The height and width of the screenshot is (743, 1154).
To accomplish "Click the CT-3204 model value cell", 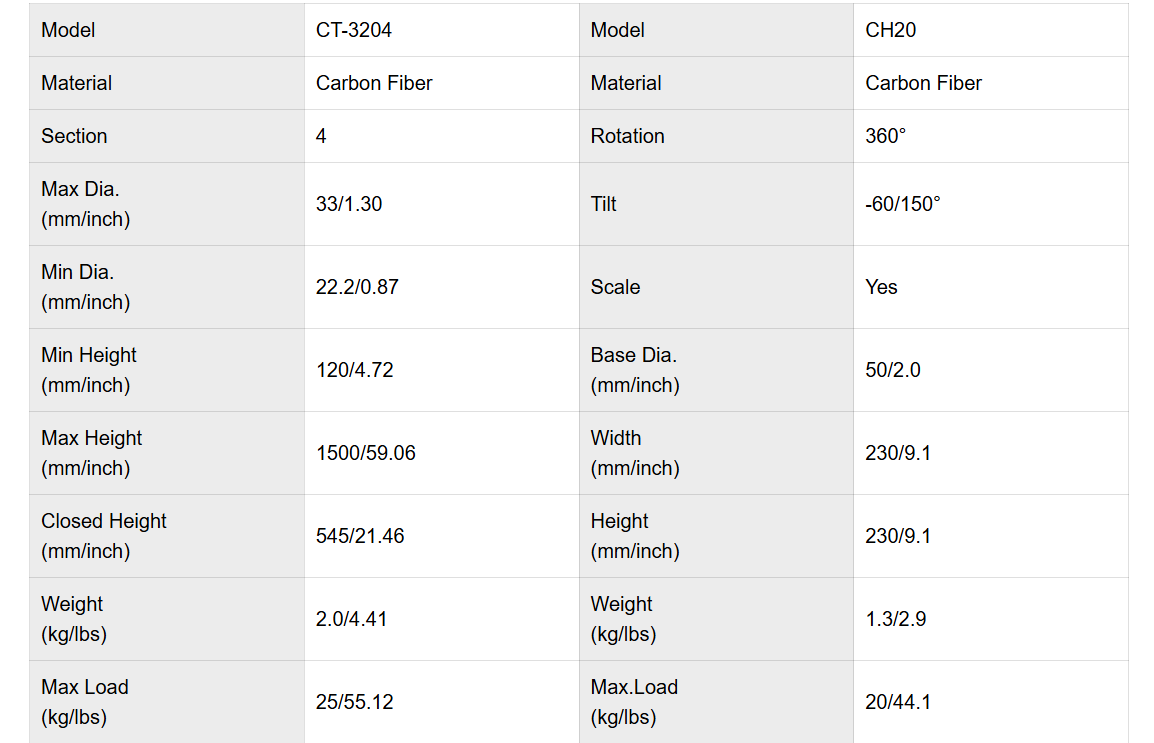I will (354, 30).
